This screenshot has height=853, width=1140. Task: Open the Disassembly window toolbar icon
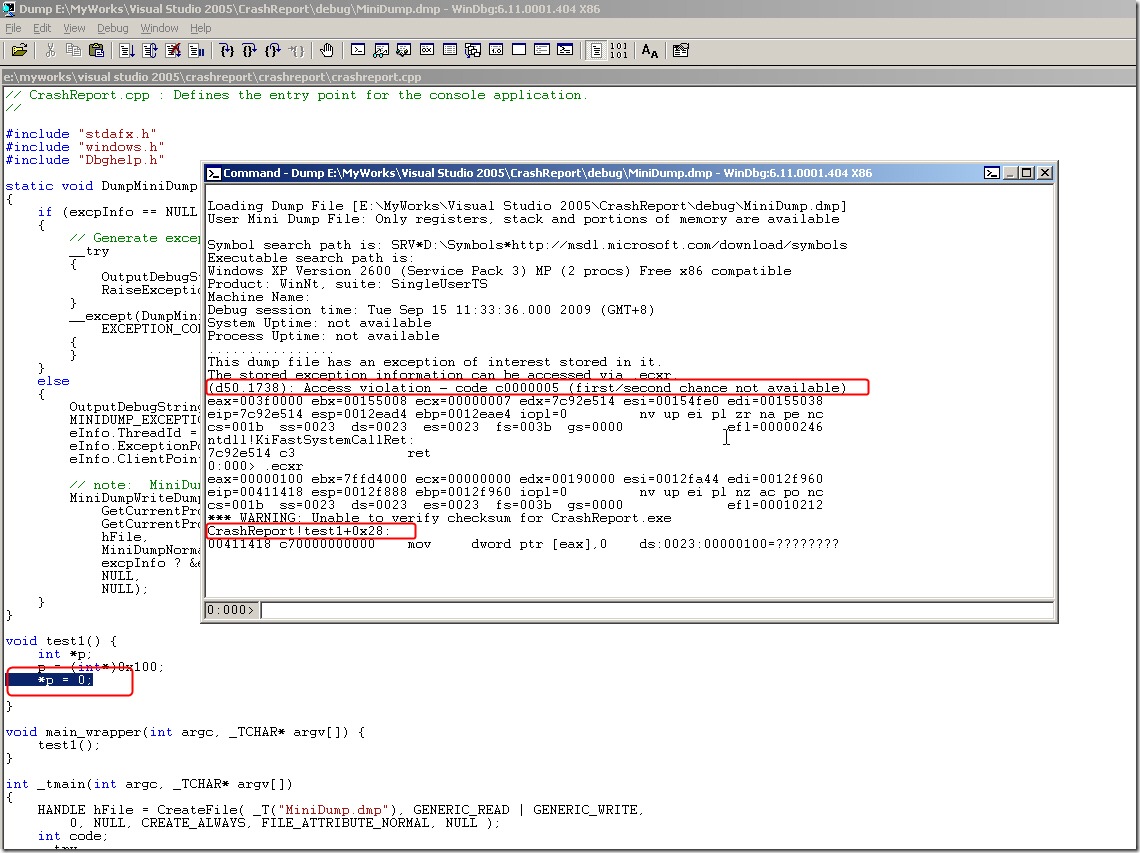496,50
